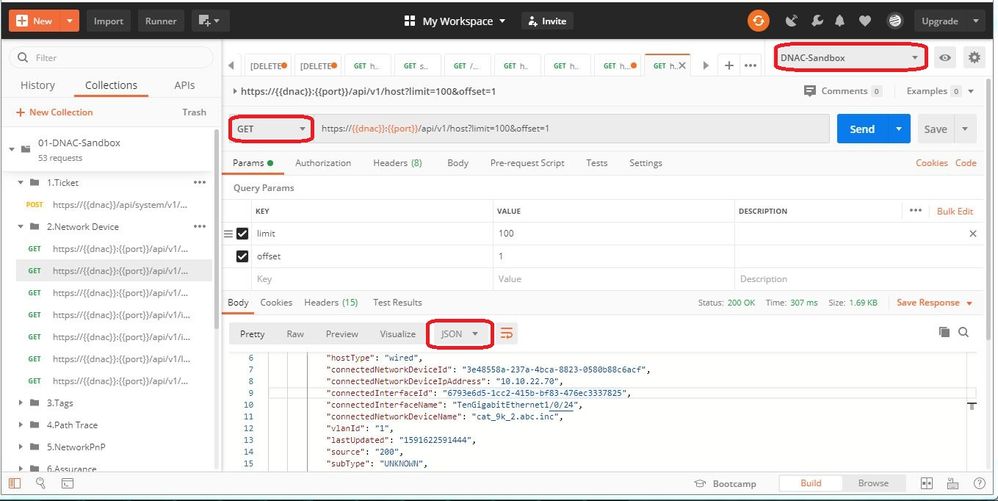Open the tab options three-dots menu
998x501 pixels.
tap(750, 65)
